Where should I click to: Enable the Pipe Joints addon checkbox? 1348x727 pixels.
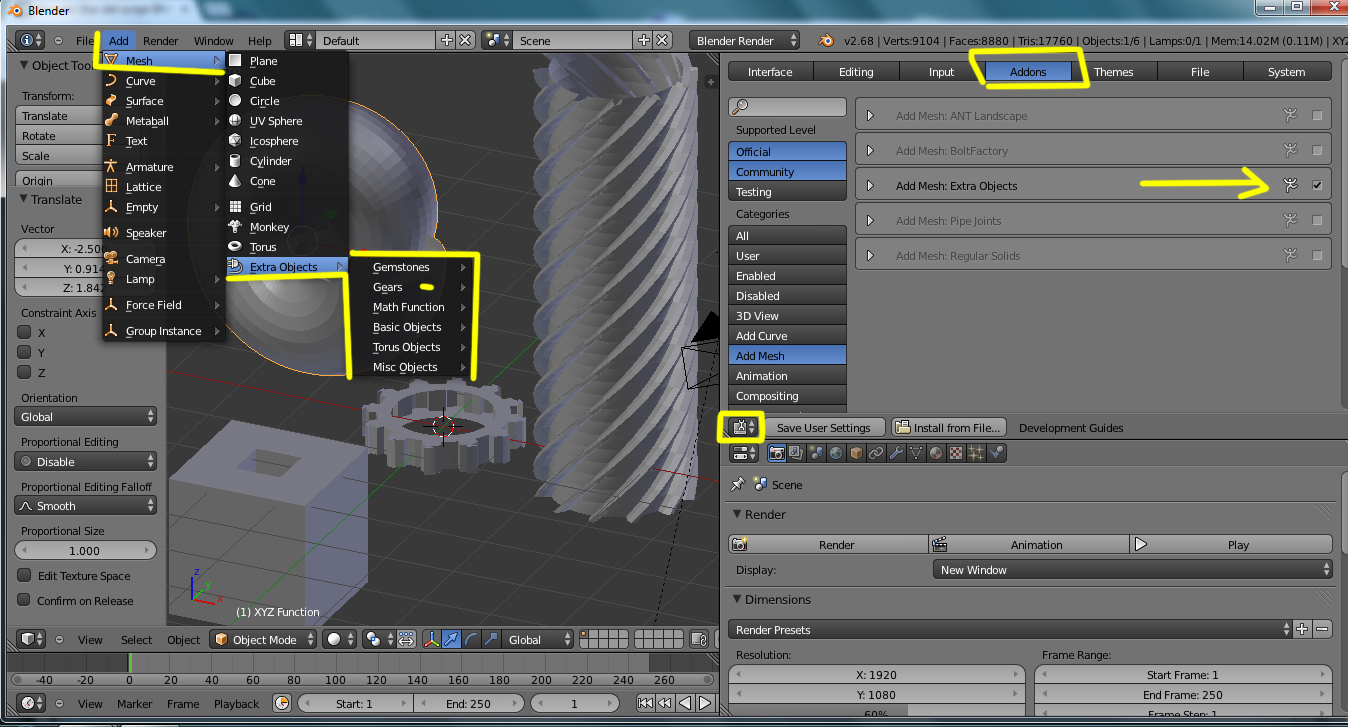(x=1317, y=221)
